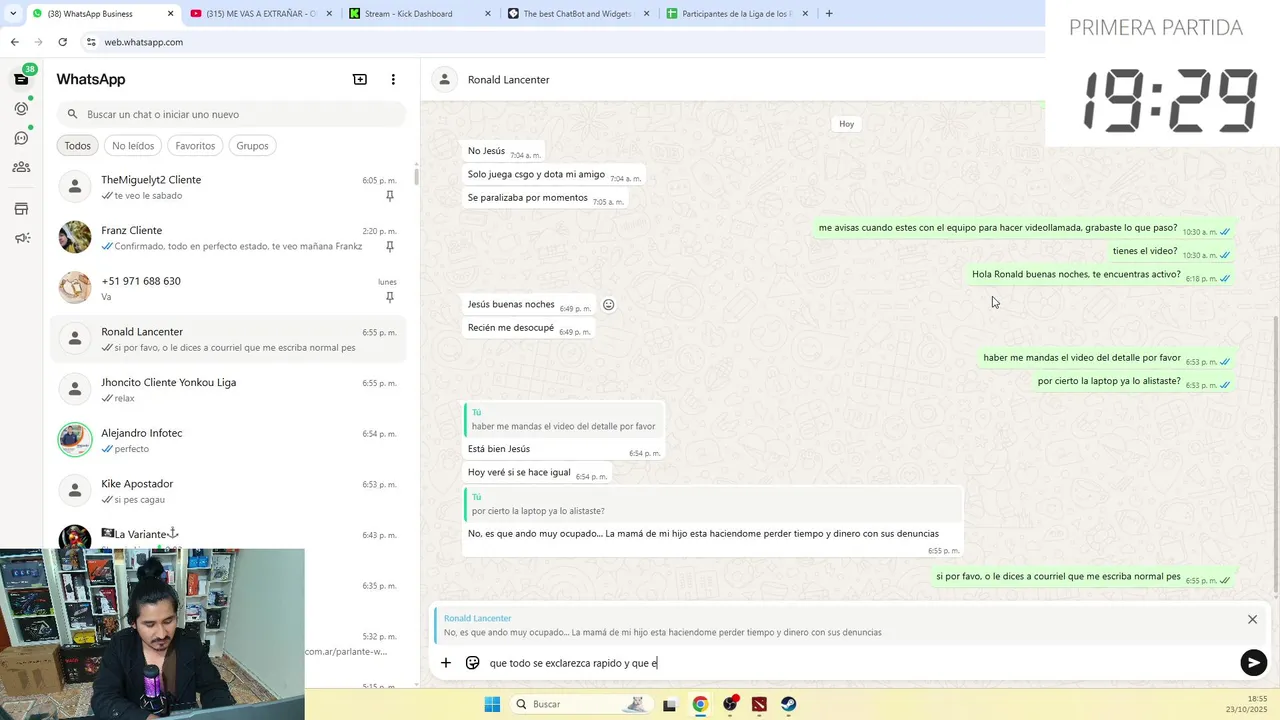Select the No leídos filter chip
The height and width of the screenshot is (720, 1280).
[133, 145]
